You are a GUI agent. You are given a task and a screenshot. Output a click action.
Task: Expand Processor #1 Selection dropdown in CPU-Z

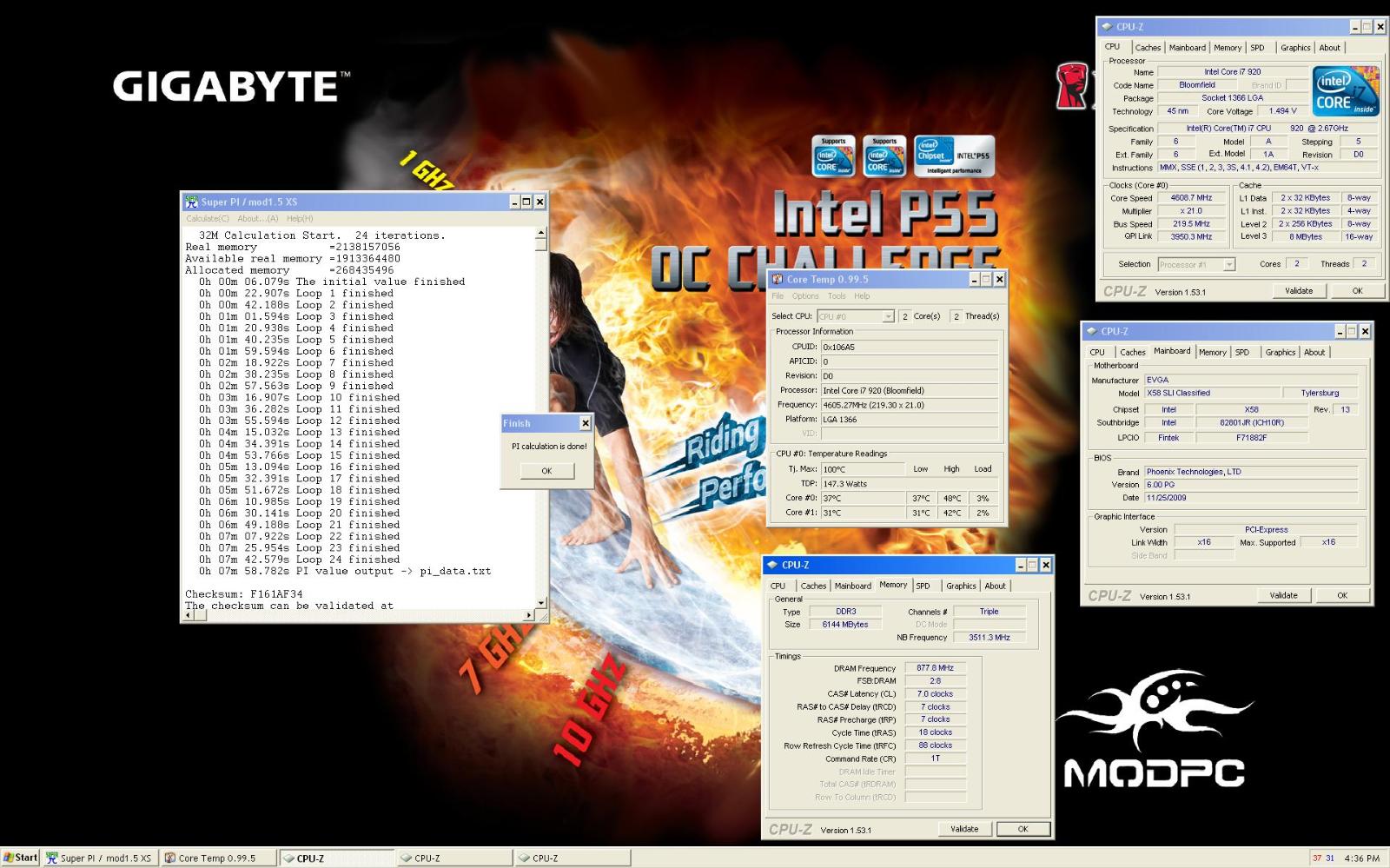click(1229, 264)
